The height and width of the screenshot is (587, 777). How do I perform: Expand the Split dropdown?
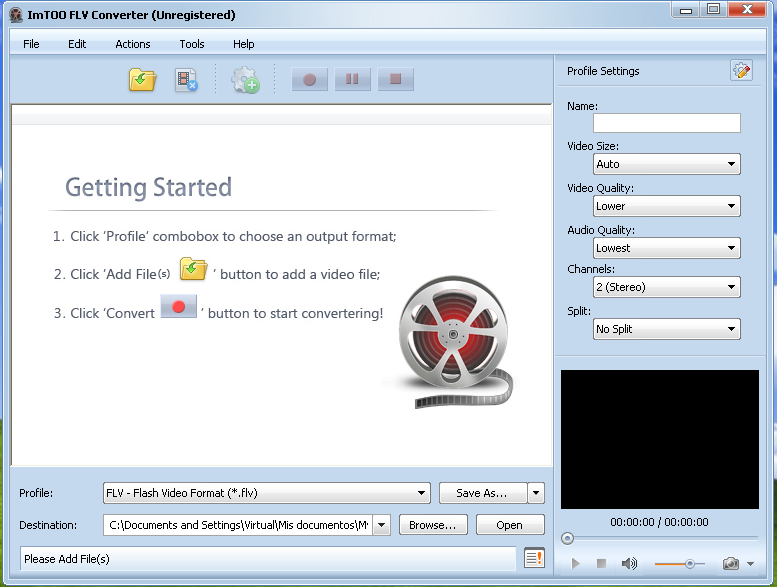[666, 329]
